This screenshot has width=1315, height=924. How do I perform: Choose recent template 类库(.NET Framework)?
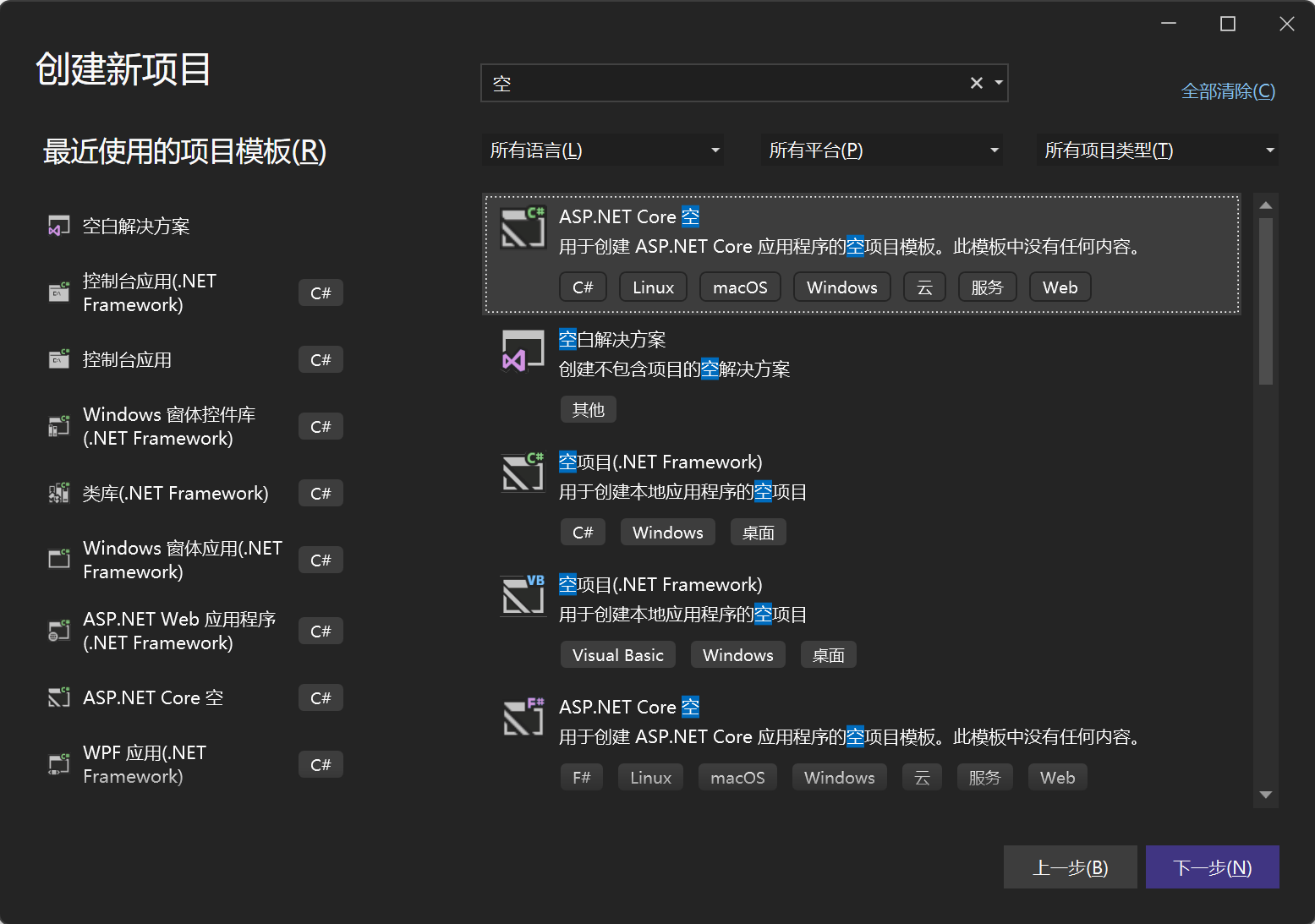point(175,494)
